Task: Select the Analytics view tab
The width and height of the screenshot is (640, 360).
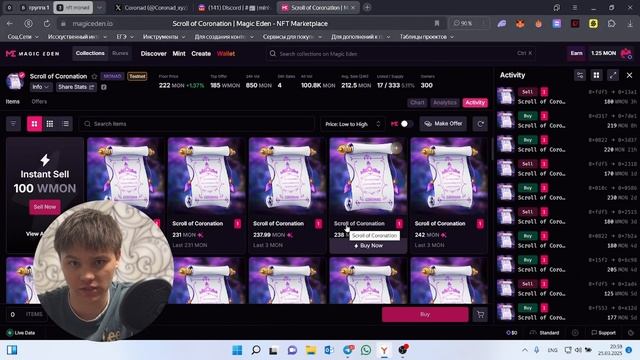Action: point(444,103)
